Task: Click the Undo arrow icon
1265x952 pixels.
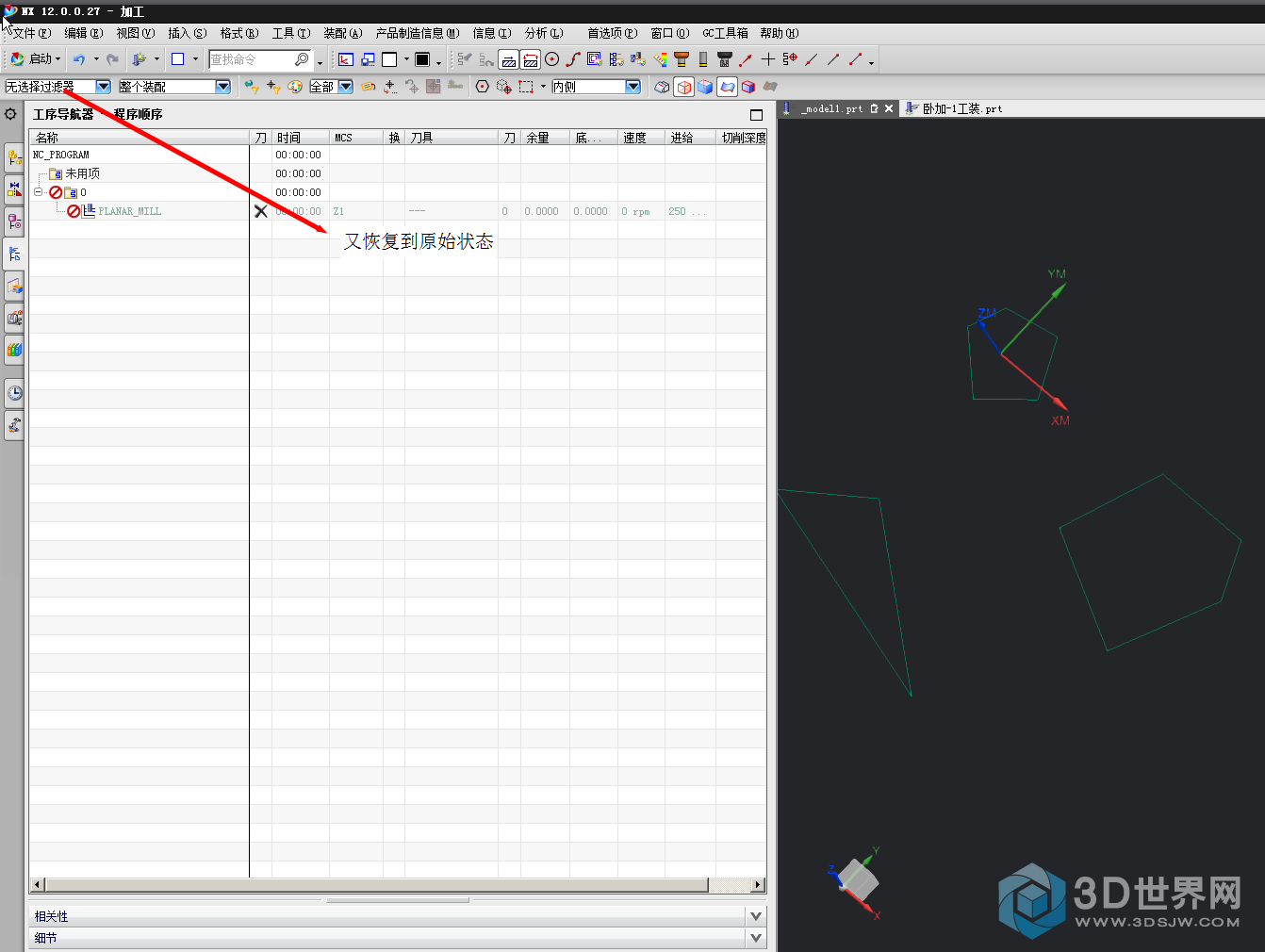Action: click(x=79, y=59)
